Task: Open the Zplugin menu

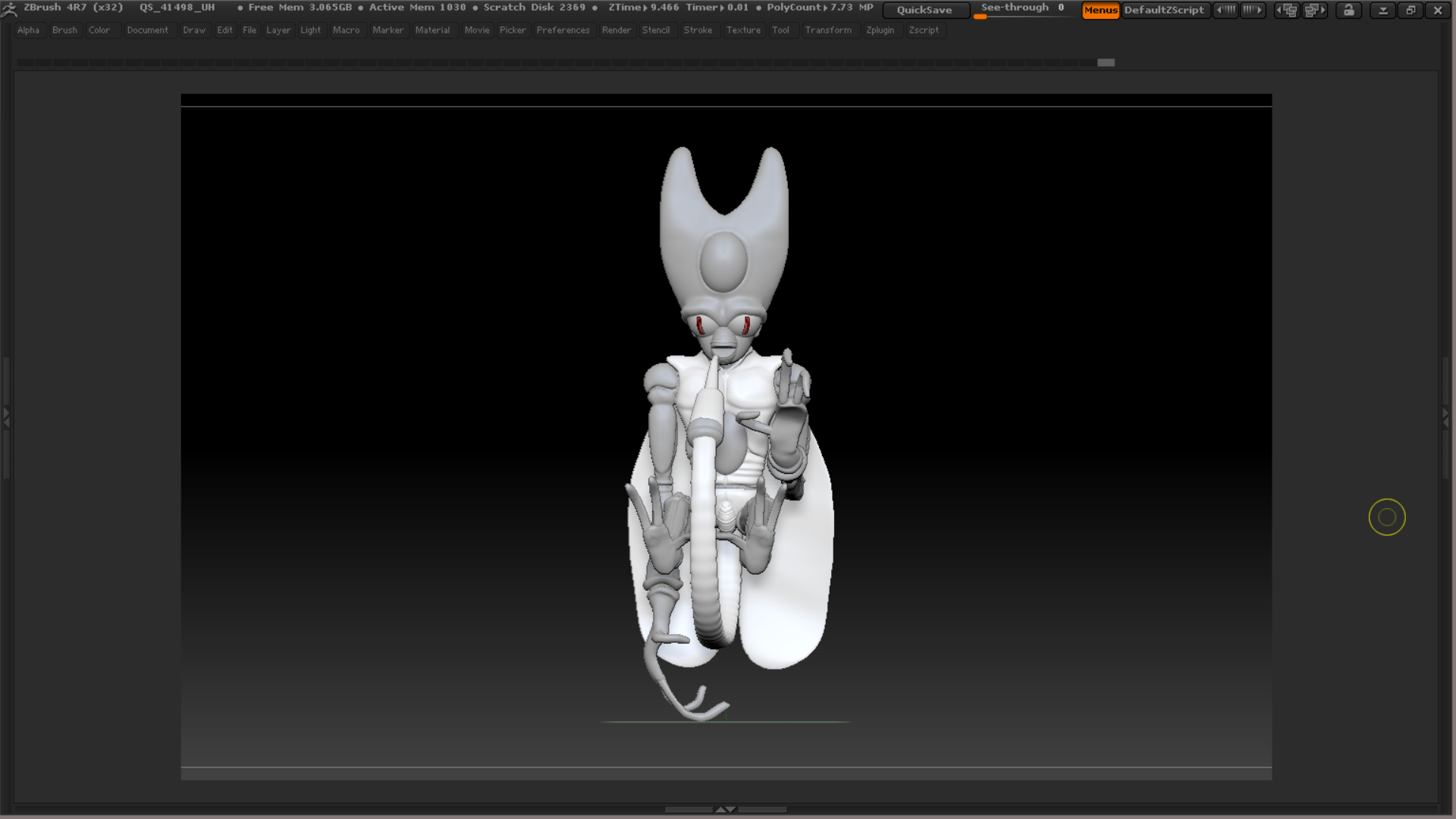Action: 880,30
